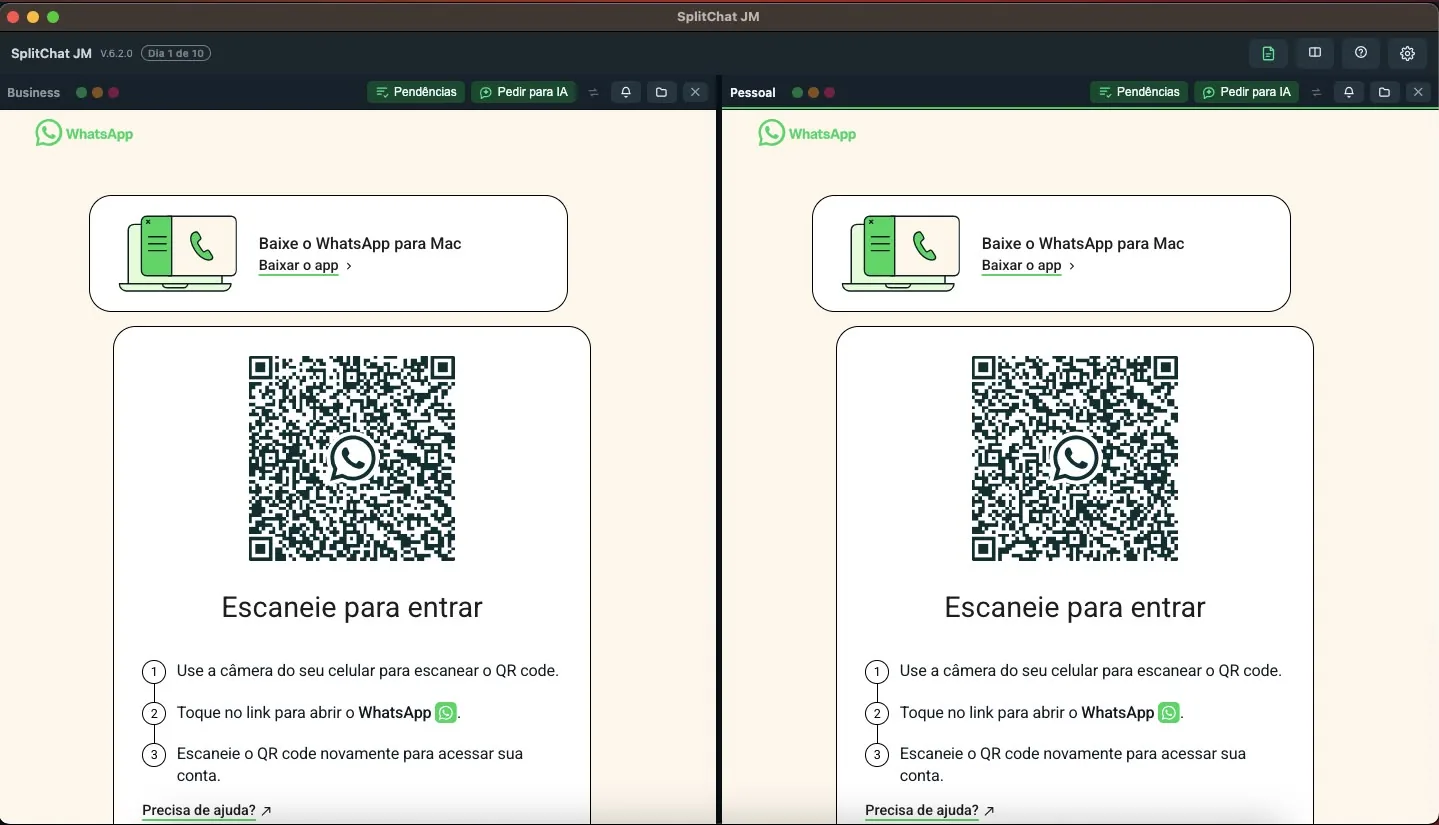Viewport: 1439px width, 825px height.
Task: Open the settings gear icon
Action: point(1407,53)
